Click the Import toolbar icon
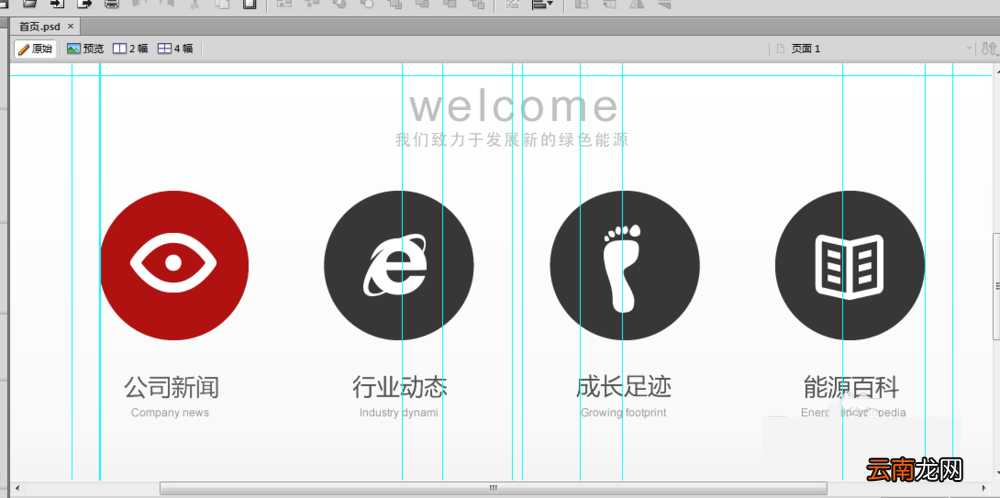The height and width of the screenshot is (498, 1000). 57,3
